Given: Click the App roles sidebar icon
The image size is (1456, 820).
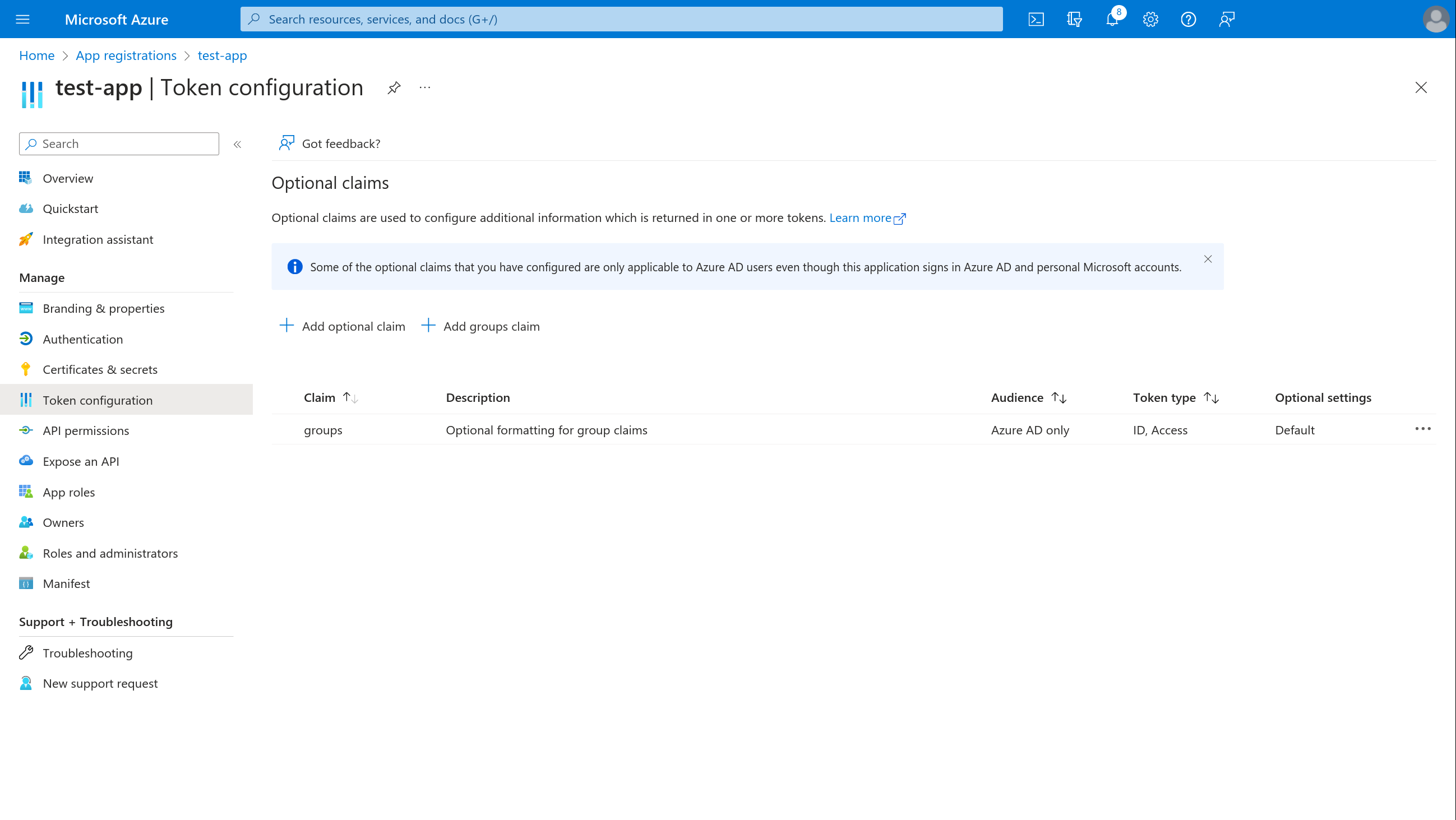Looking at the screenshot, I should tap(25, 491).
